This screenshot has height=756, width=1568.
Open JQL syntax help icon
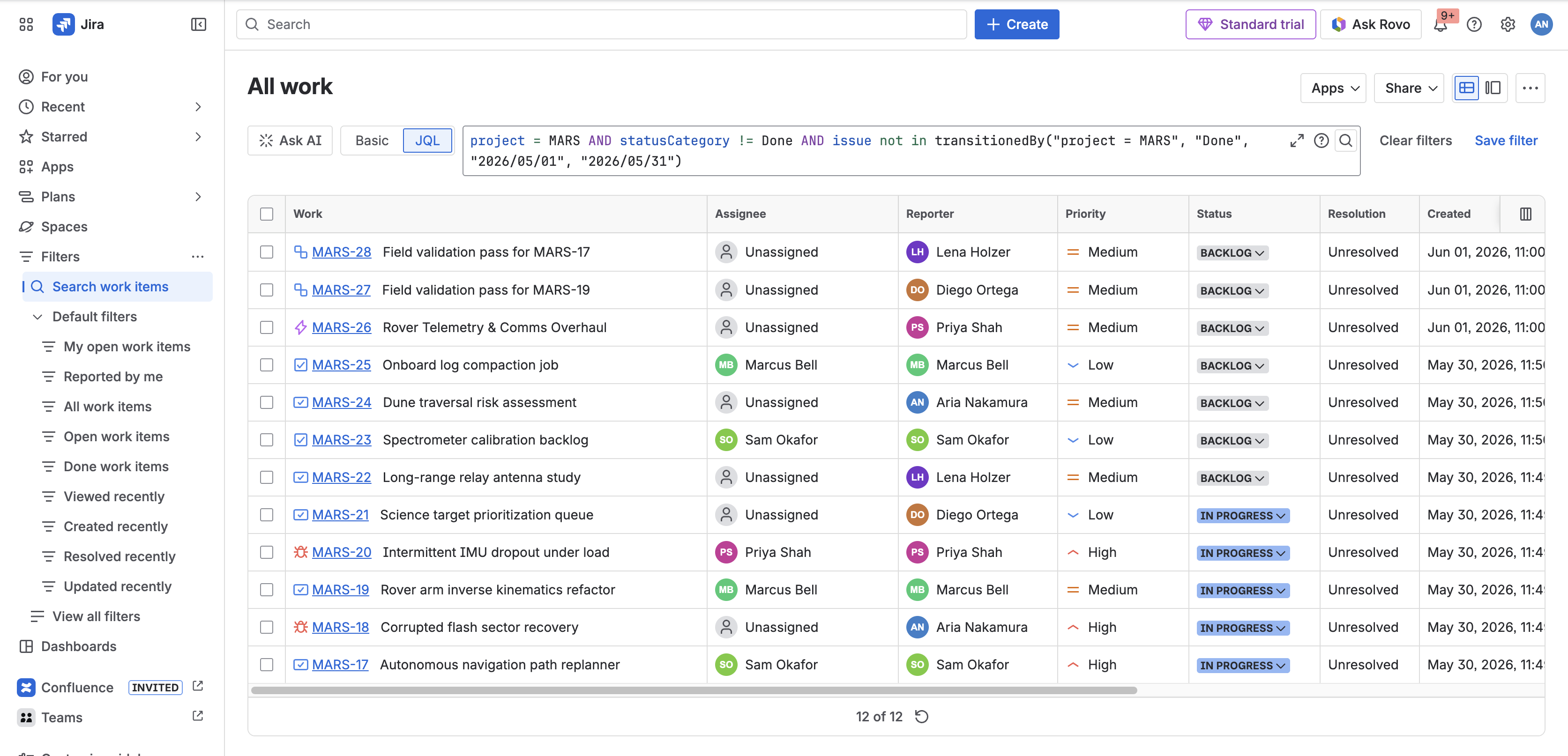point(1322,141)
